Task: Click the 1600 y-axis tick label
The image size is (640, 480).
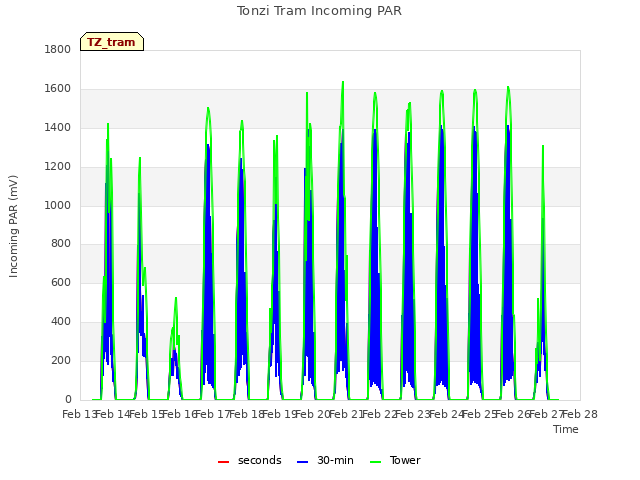Action: (58, 89)
